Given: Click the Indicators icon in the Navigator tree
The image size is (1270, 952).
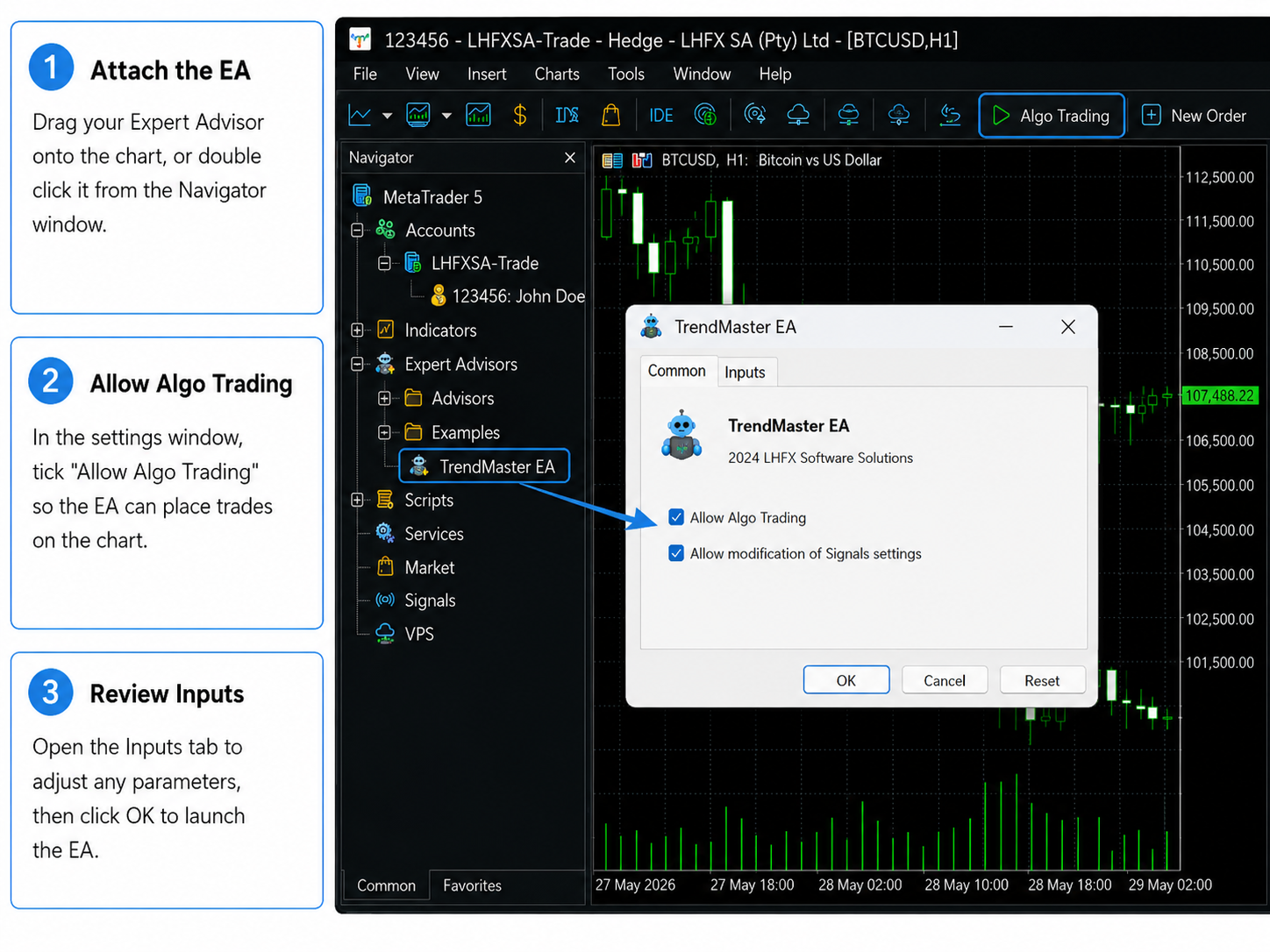Looking at the screenshot, I should (x=385, y=330).
